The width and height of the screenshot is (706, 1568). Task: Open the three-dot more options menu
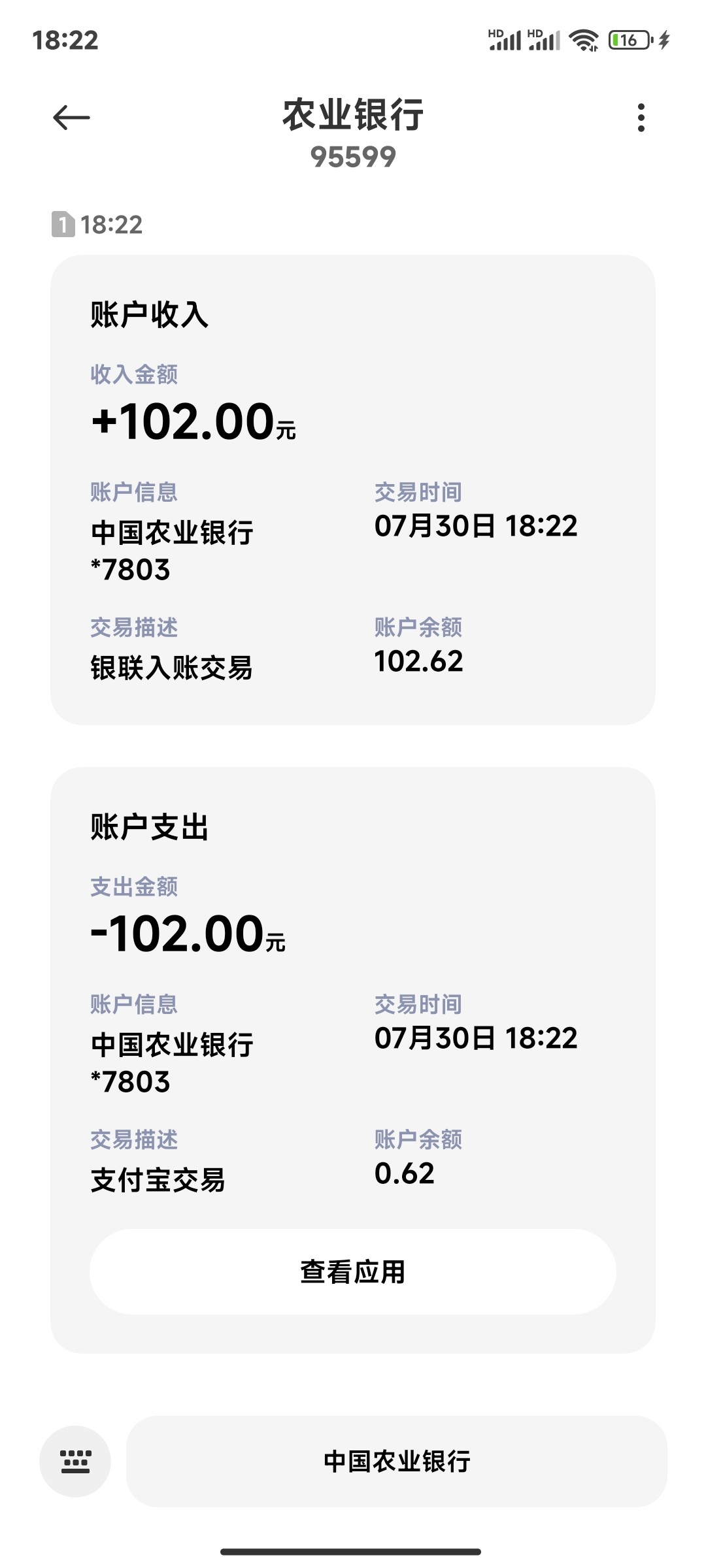[641, 118]
